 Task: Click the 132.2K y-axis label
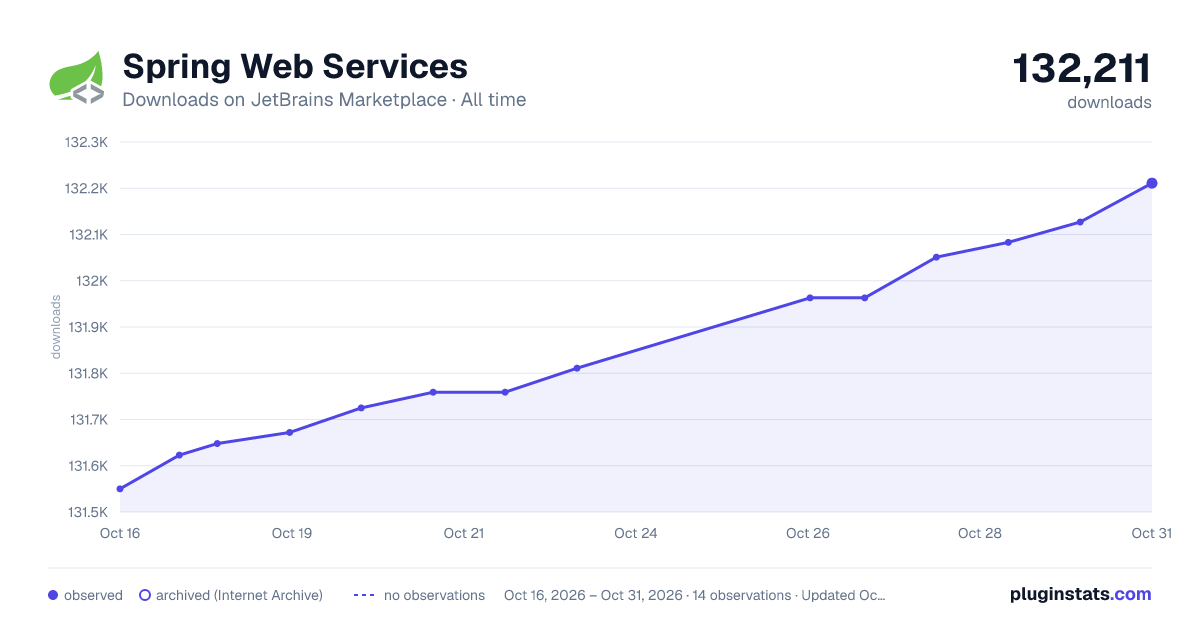point(86,188)
